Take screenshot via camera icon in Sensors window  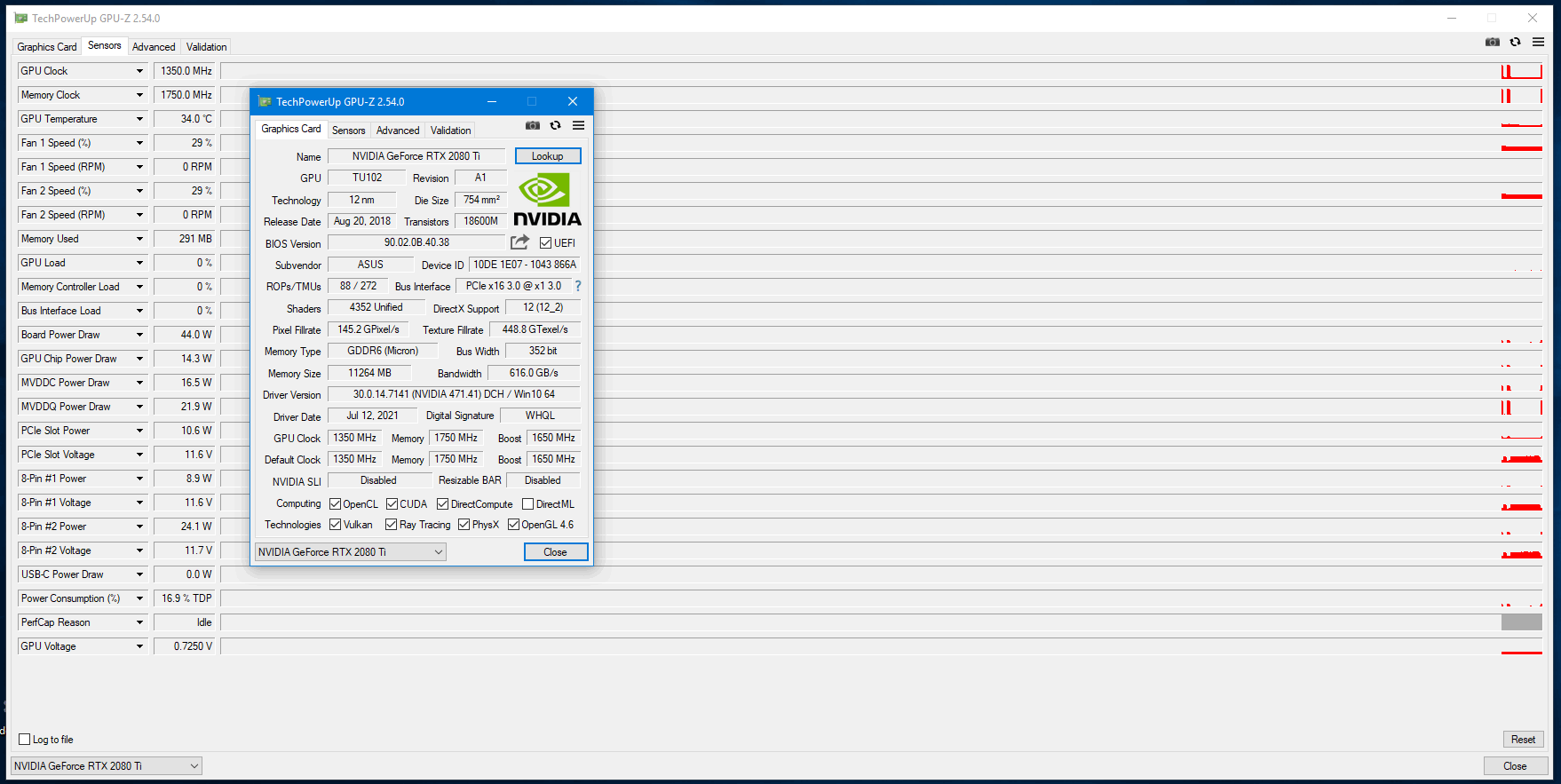[x=1493, y=42]
